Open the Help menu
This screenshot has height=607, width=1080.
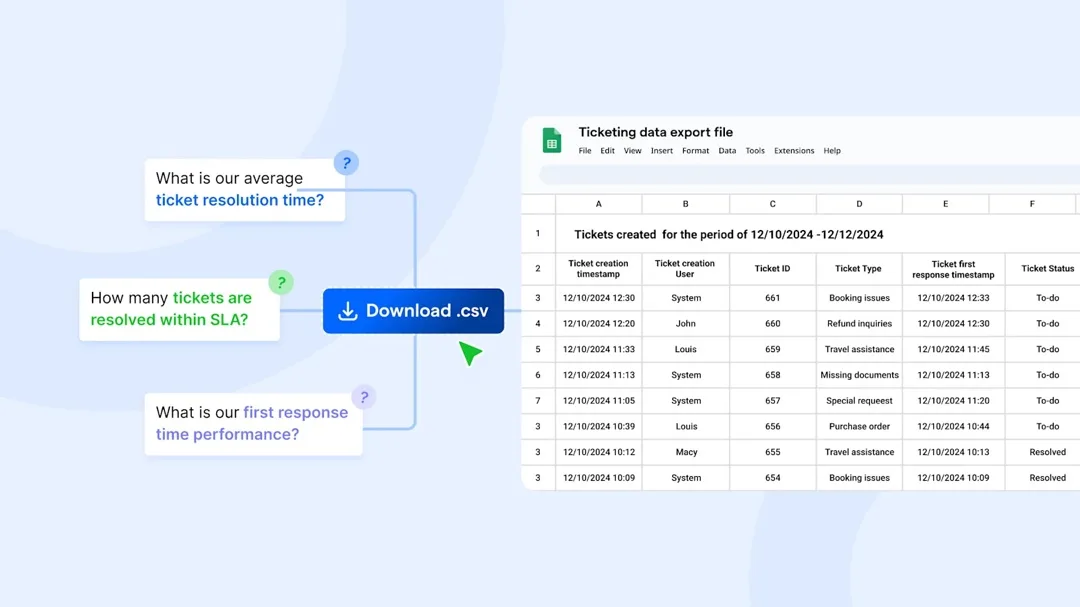832,151
